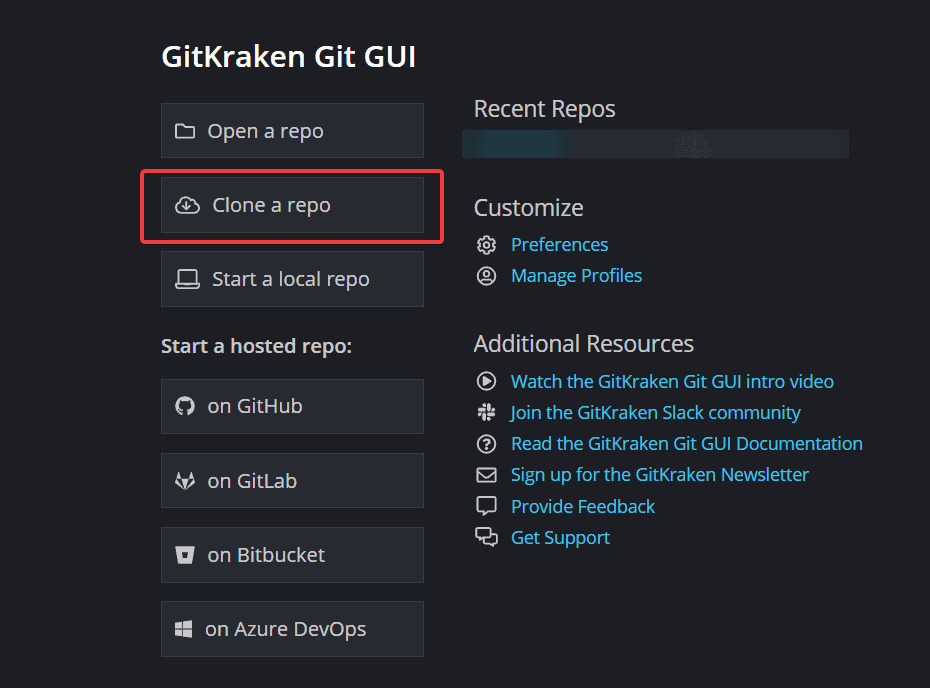Join the GitKraken Slack community

point(655,413)
